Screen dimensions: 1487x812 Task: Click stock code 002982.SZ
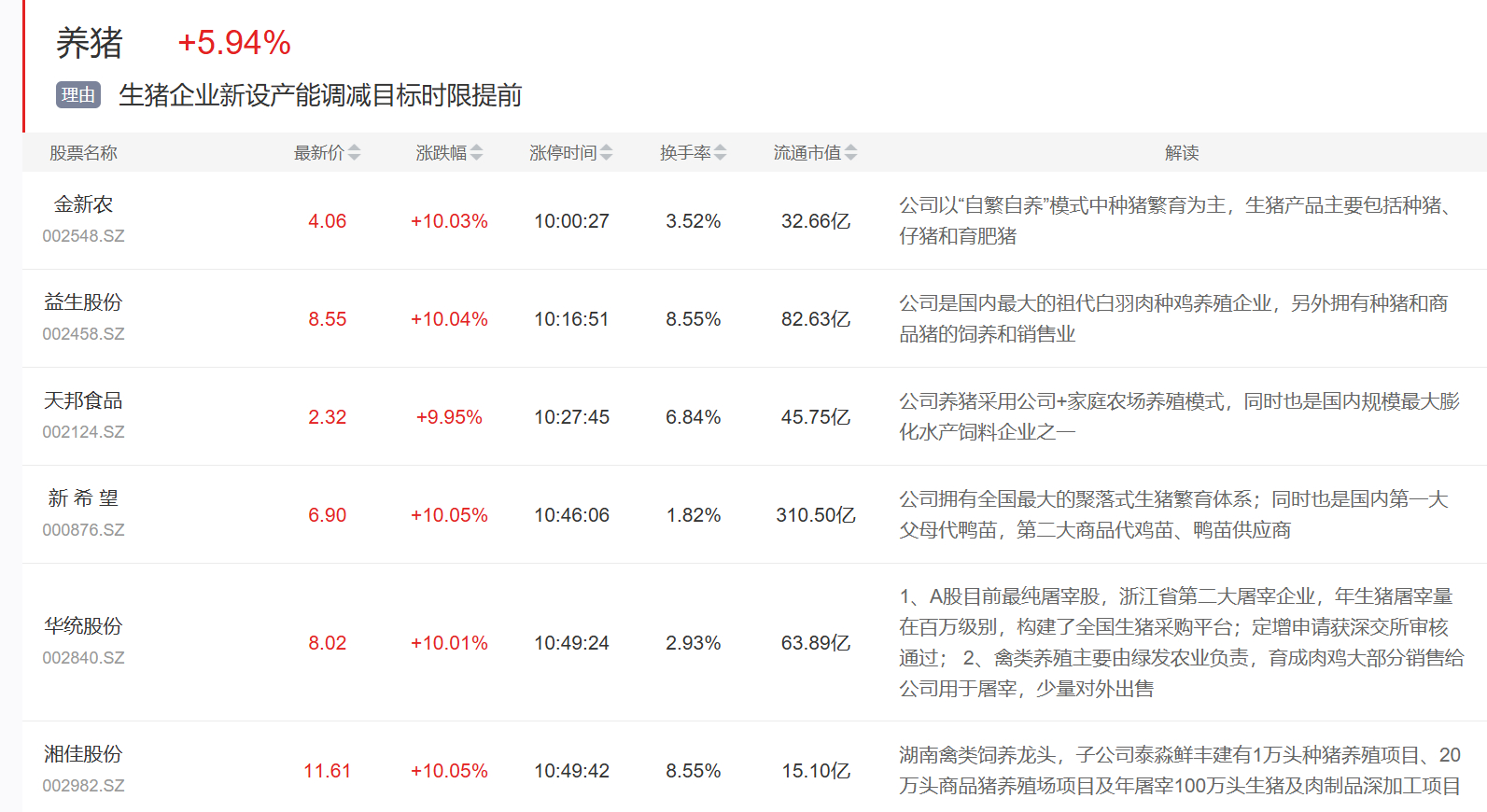tap(83, 786)
